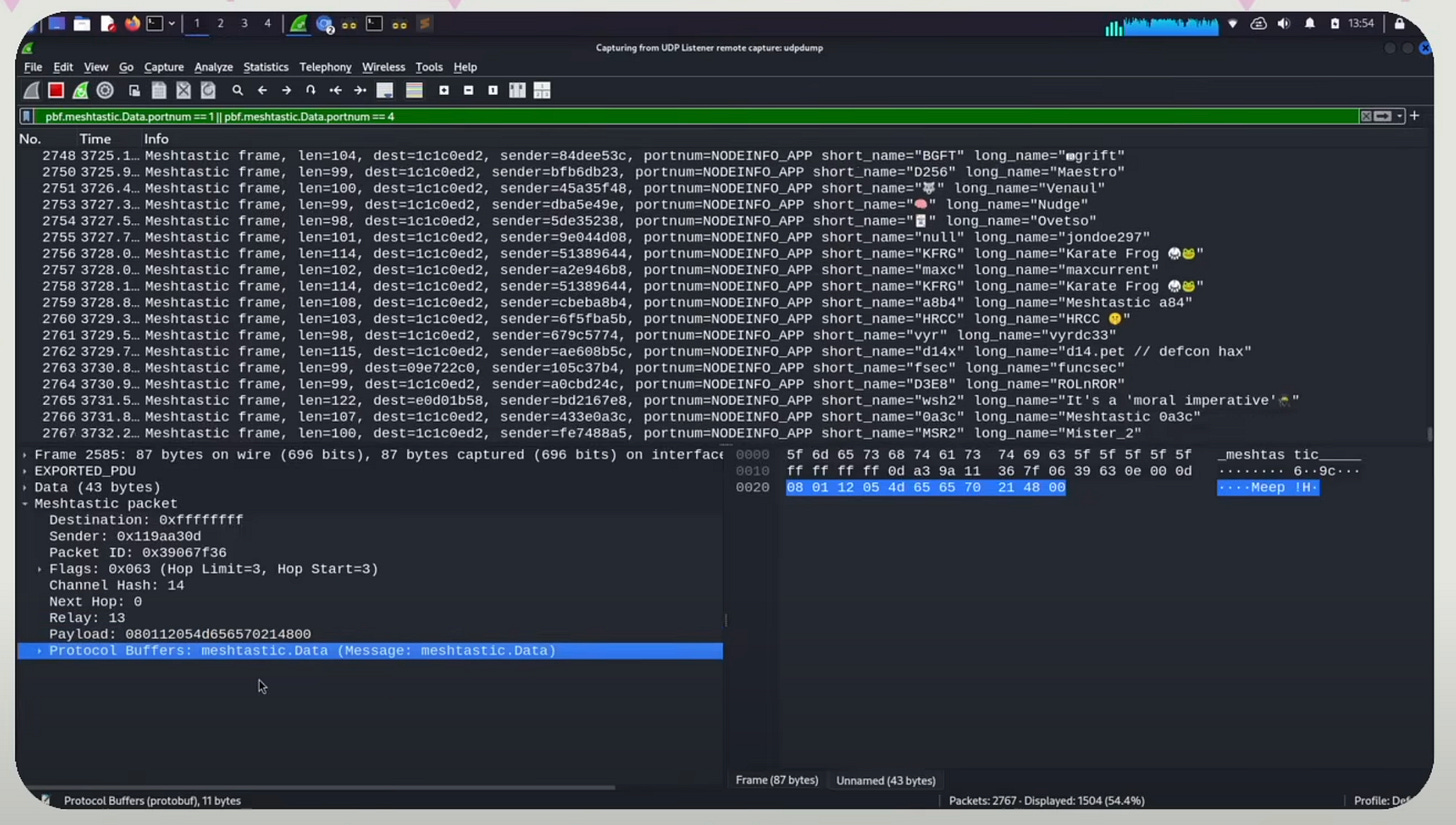The height and width of the screenshot is (825, 1456).
Task: Open a capture file icon
Action: [x=134, y=91]
